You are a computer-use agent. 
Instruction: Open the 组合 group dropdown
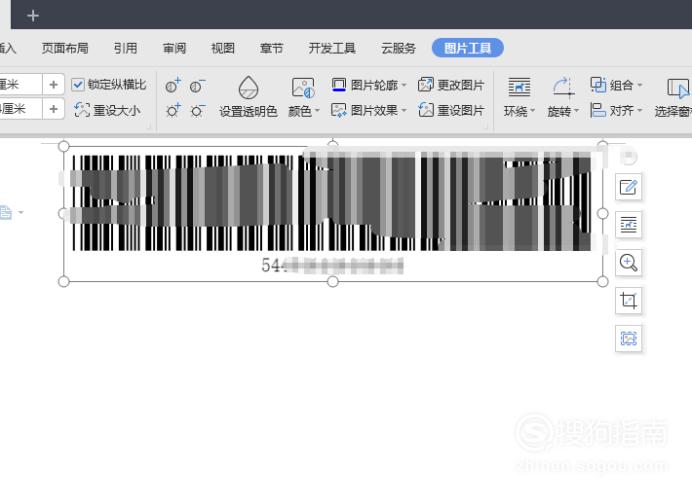[616, 85]
